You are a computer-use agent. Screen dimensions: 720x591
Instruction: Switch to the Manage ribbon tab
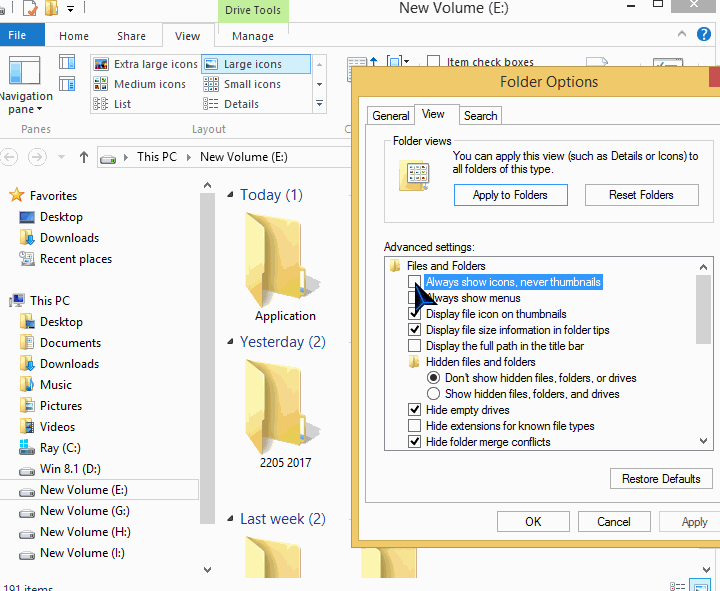253,36
